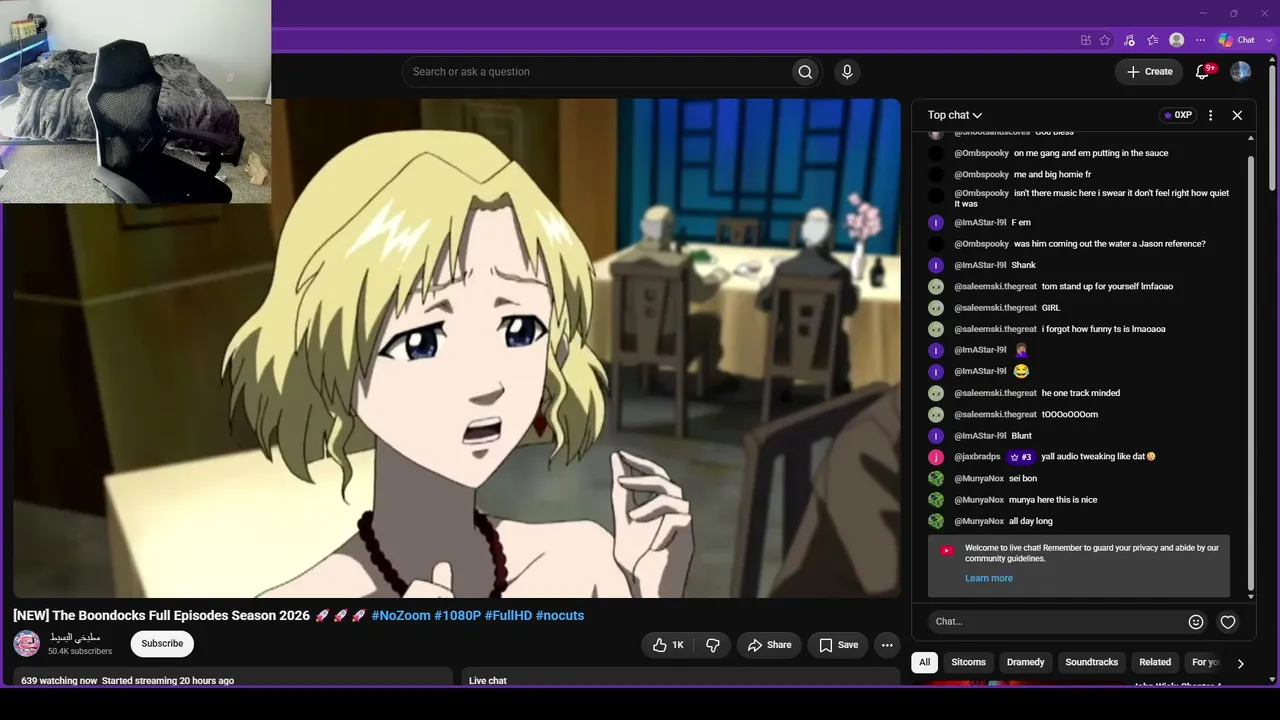Open browser favorites list icon

pos(1153,40)
